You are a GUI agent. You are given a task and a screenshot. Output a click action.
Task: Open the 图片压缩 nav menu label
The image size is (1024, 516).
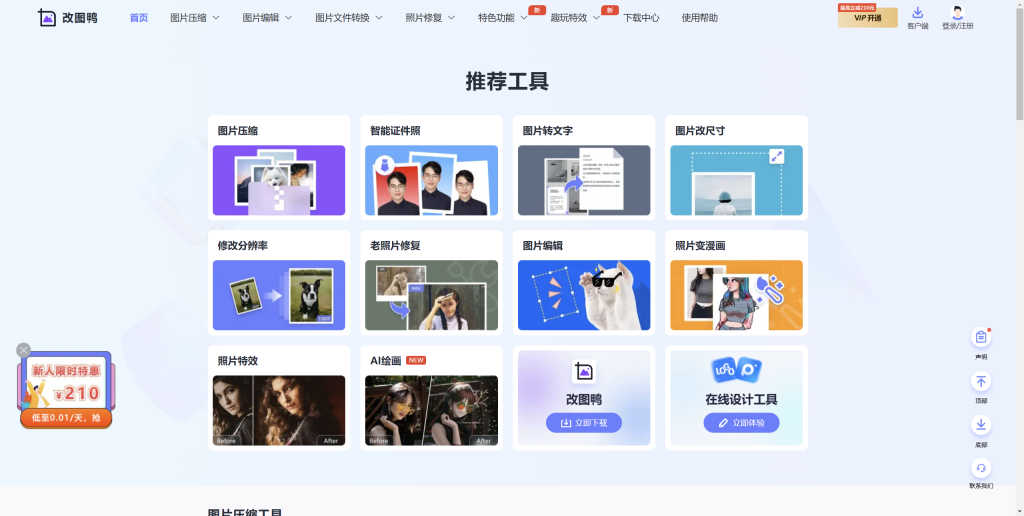[188, 18]
